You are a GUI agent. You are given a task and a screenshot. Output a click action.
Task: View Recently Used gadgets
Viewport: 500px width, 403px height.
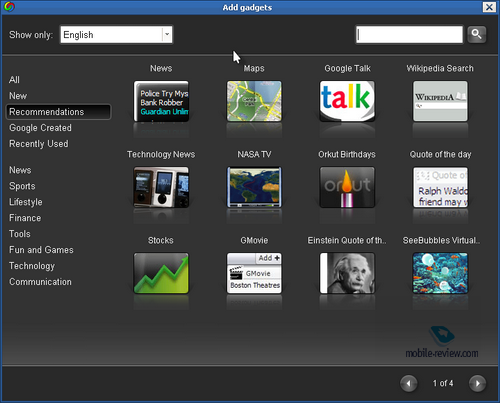39,144
